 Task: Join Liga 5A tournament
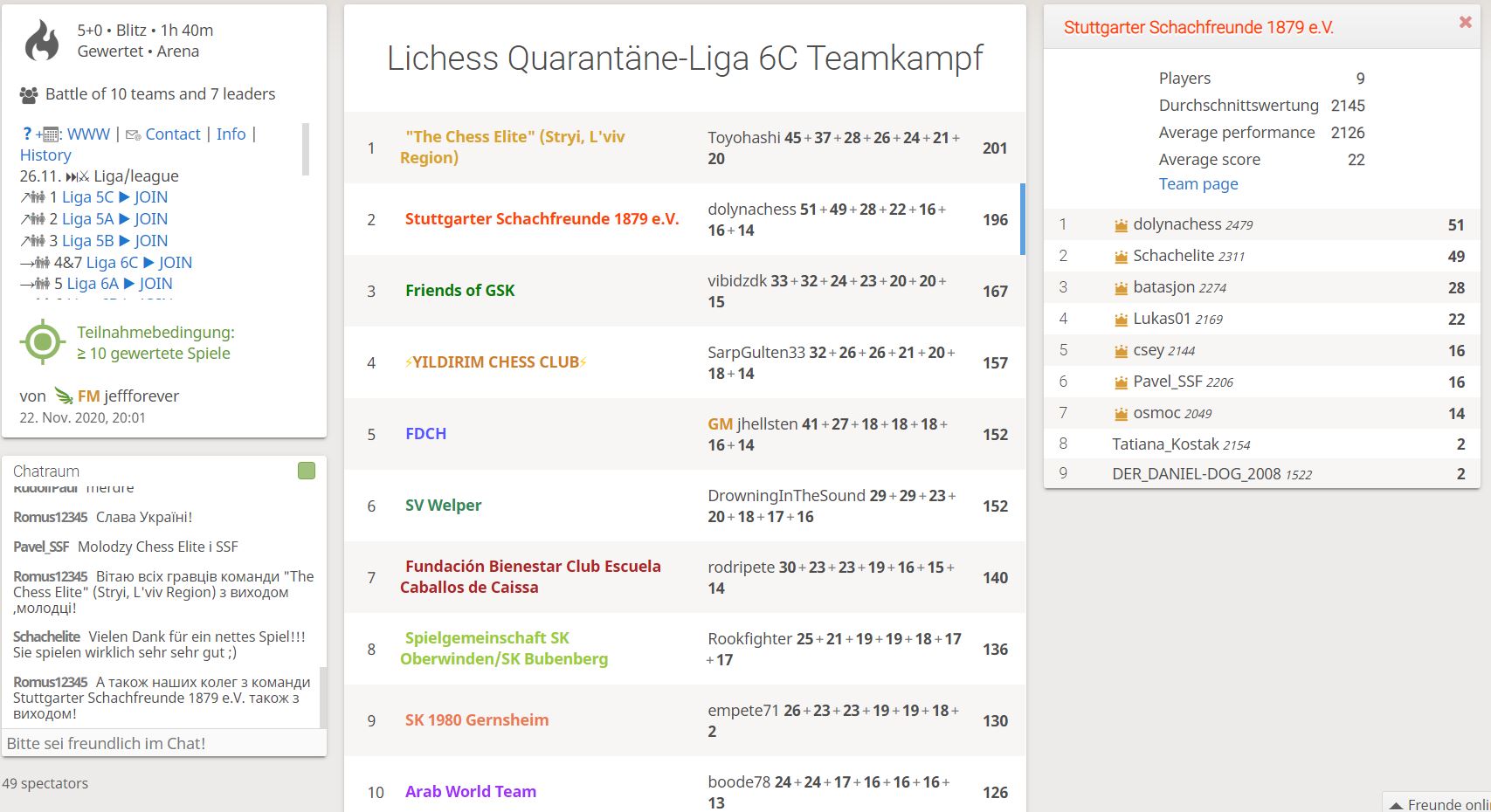[150, 219]
